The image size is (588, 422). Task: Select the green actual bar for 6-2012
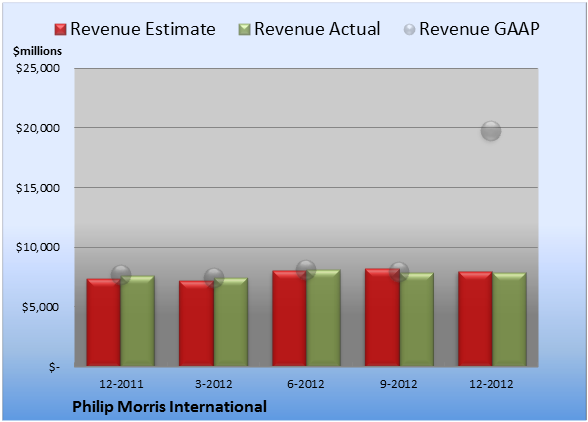coord(323,318)
